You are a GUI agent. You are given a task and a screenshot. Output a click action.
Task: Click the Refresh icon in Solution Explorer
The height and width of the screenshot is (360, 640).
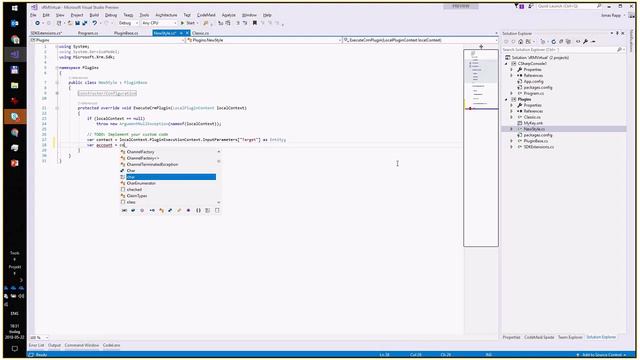[553, 42]
